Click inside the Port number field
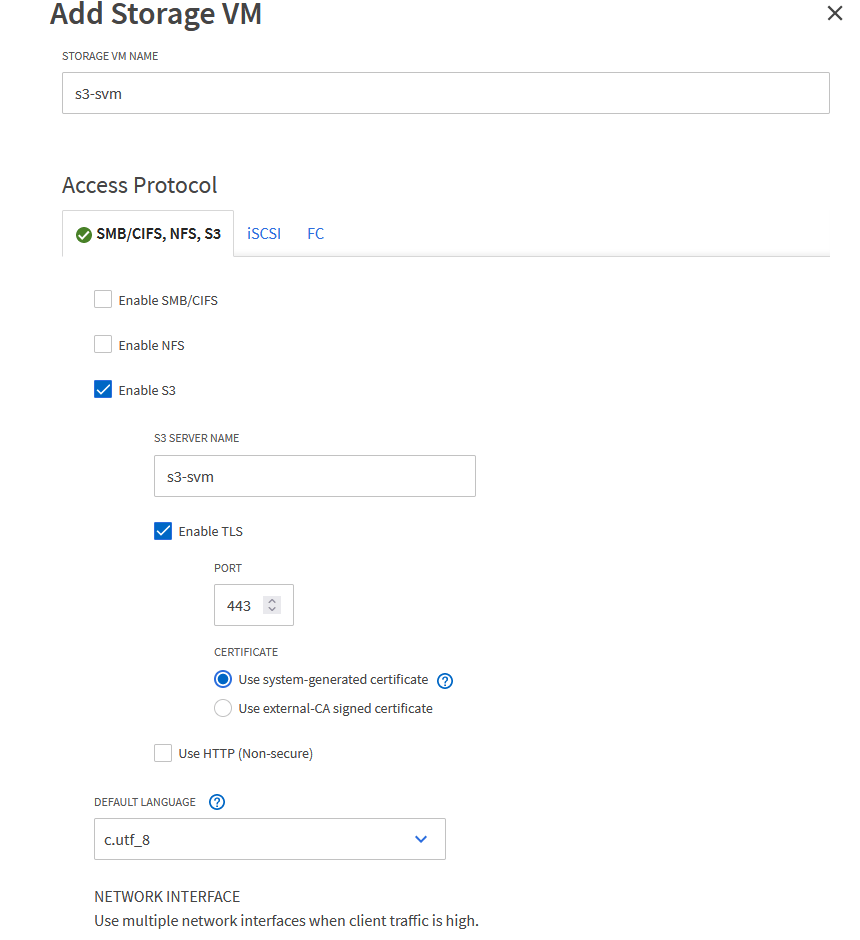 (x=240, y=606)
